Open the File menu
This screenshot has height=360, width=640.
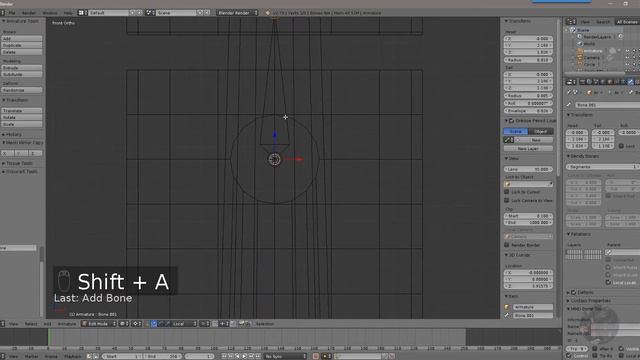[x=12, y=13]
